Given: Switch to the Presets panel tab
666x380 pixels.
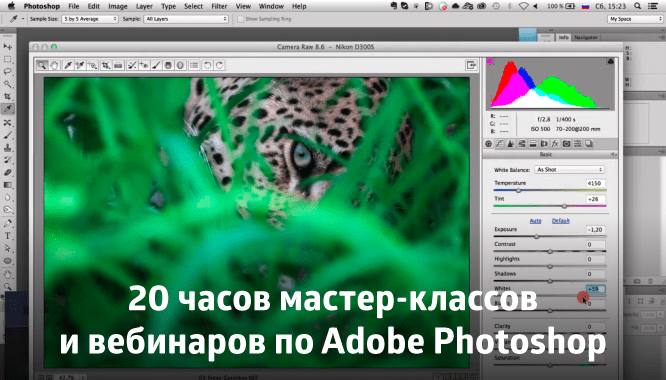Looking at the screenshot, I should (x=577, y=144).
